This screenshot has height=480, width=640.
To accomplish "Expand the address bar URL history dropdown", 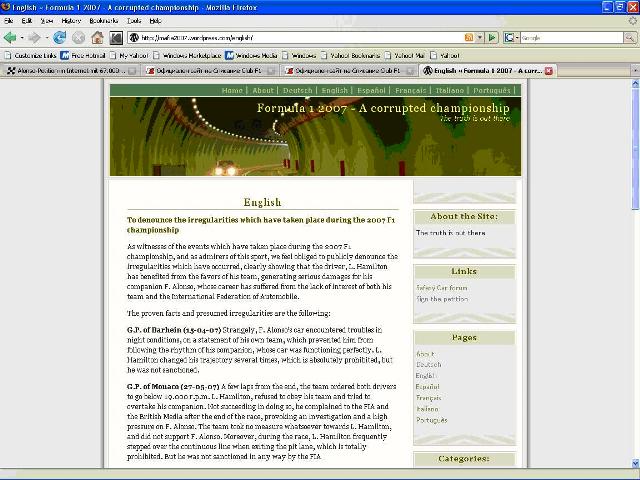I will click(480, 38).
